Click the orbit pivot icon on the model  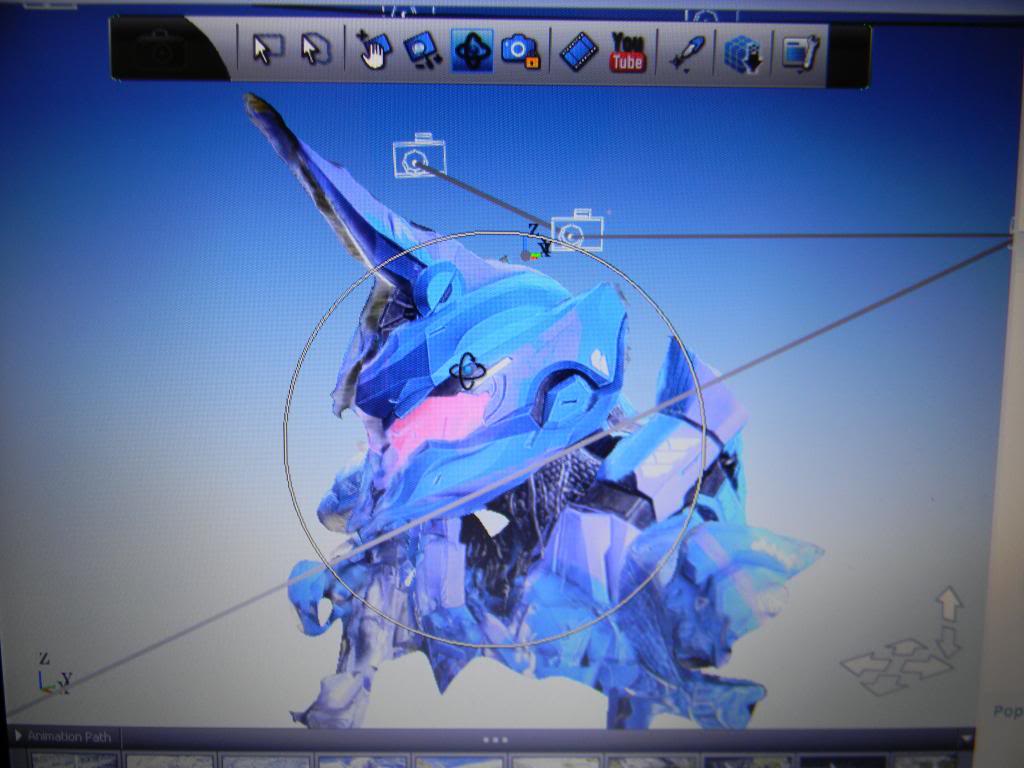coord(468,372)
